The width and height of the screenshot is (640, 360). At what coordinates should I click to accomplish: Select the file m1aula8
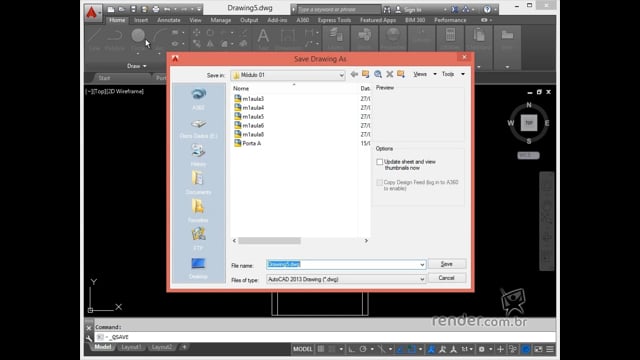coord(249,134)
